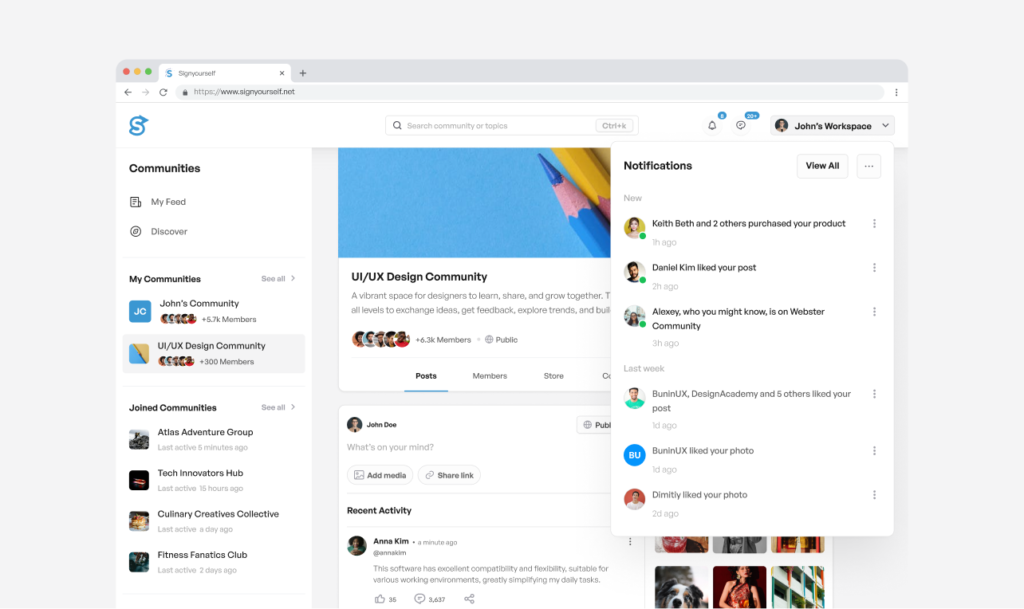Open a new browser tab

303,73
